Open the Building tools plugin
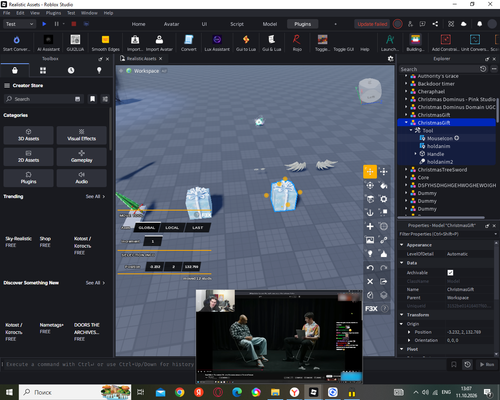Screen dimensions: 500x400 415,43
